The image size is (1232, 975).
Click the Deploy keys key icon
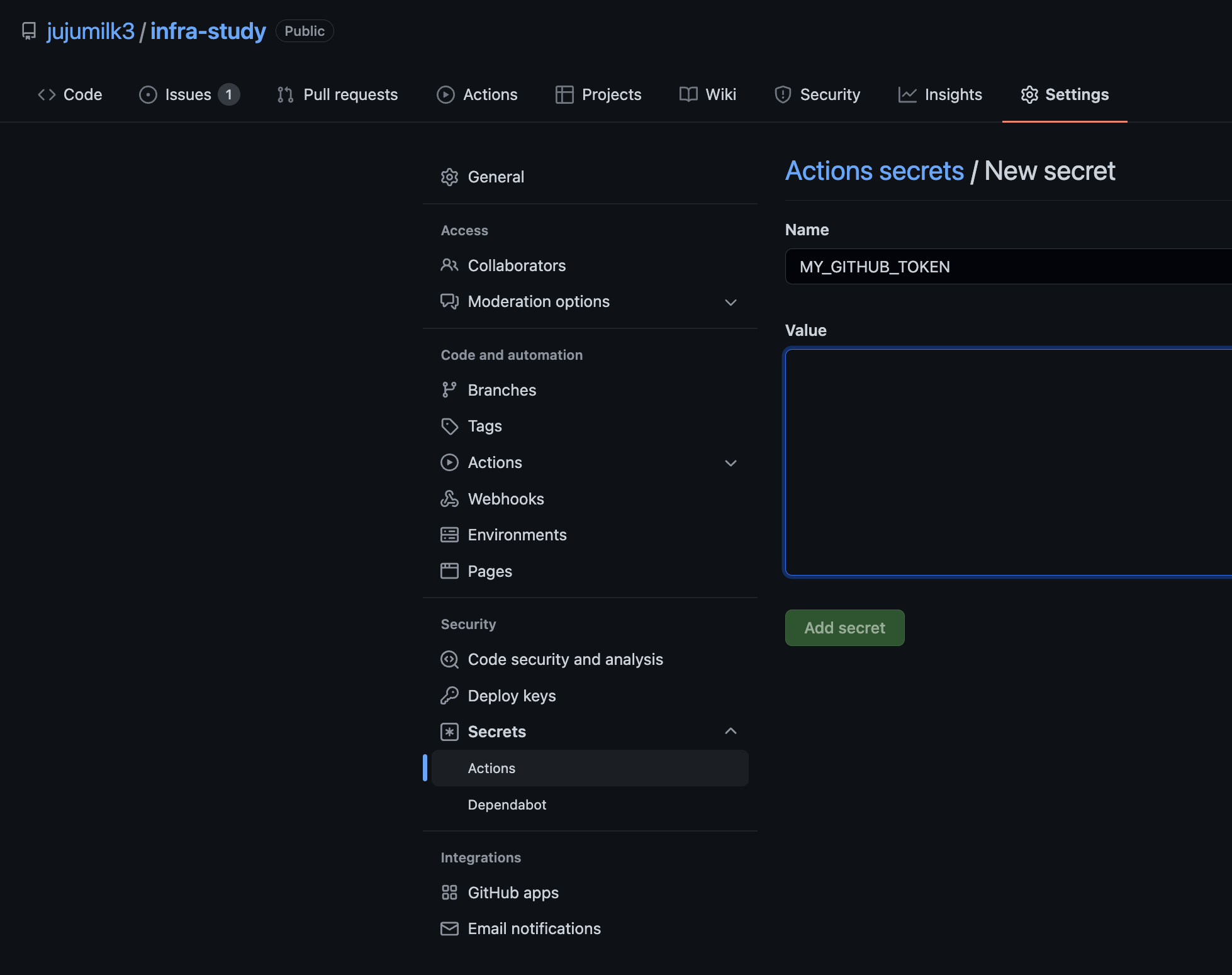449,696
